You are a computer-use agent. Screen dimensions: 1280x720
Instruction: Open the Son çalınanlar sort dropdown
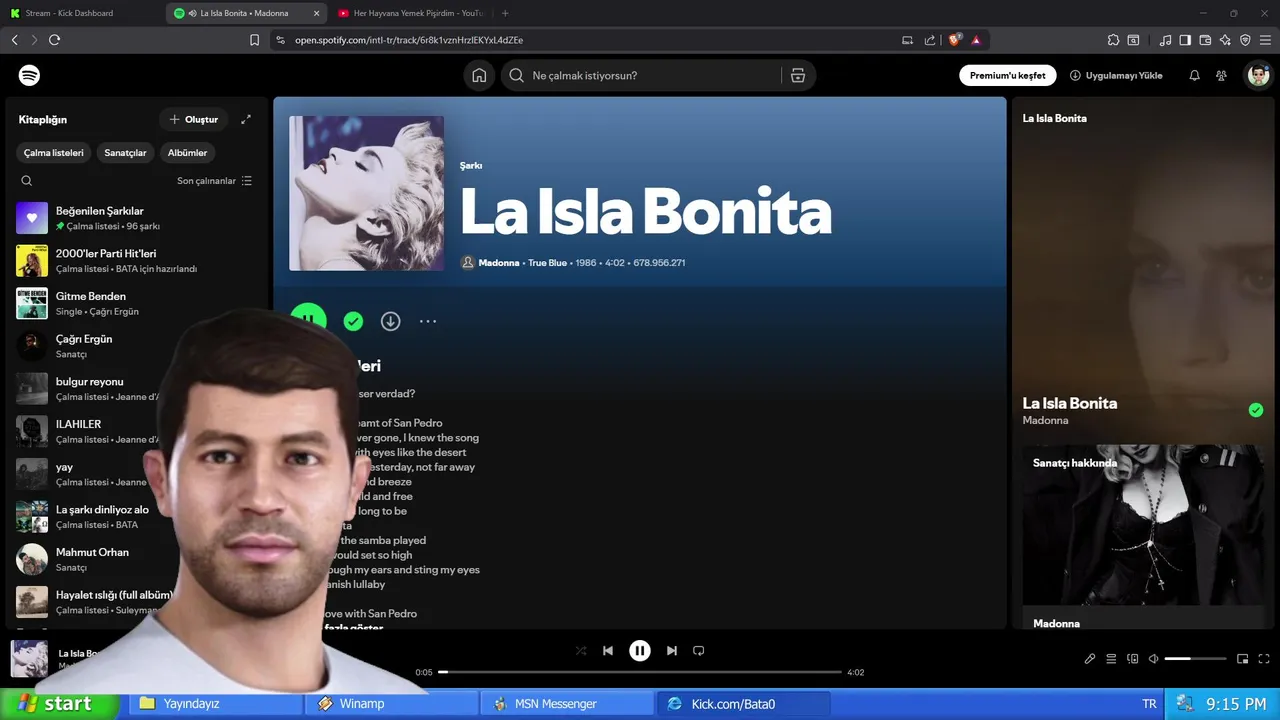tap(214, 181)
